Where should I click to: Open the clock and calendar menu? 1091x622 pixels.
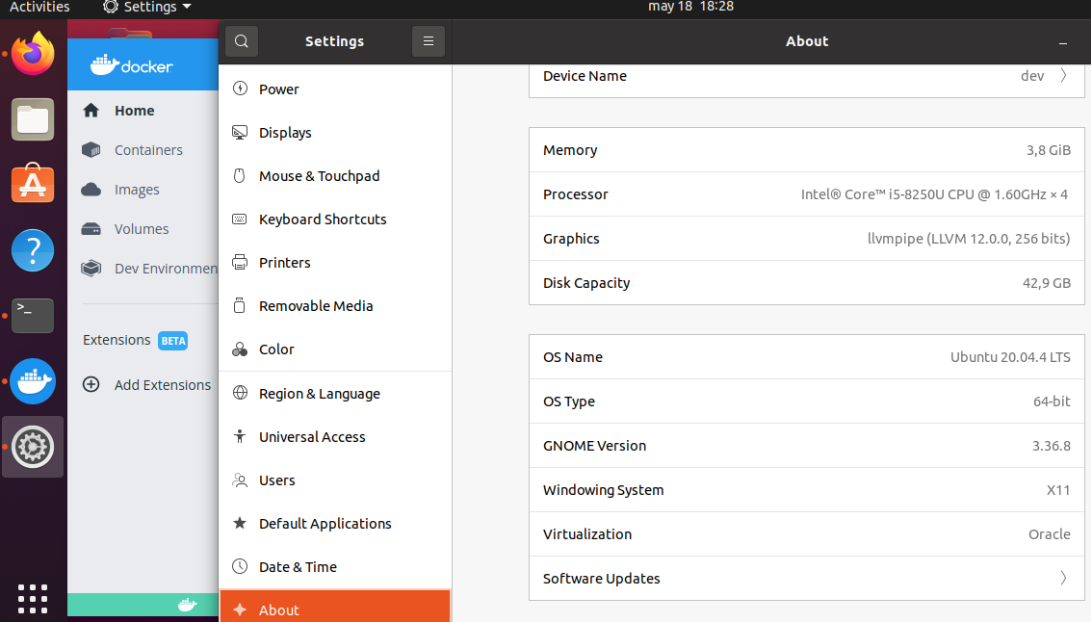[691, 7]
